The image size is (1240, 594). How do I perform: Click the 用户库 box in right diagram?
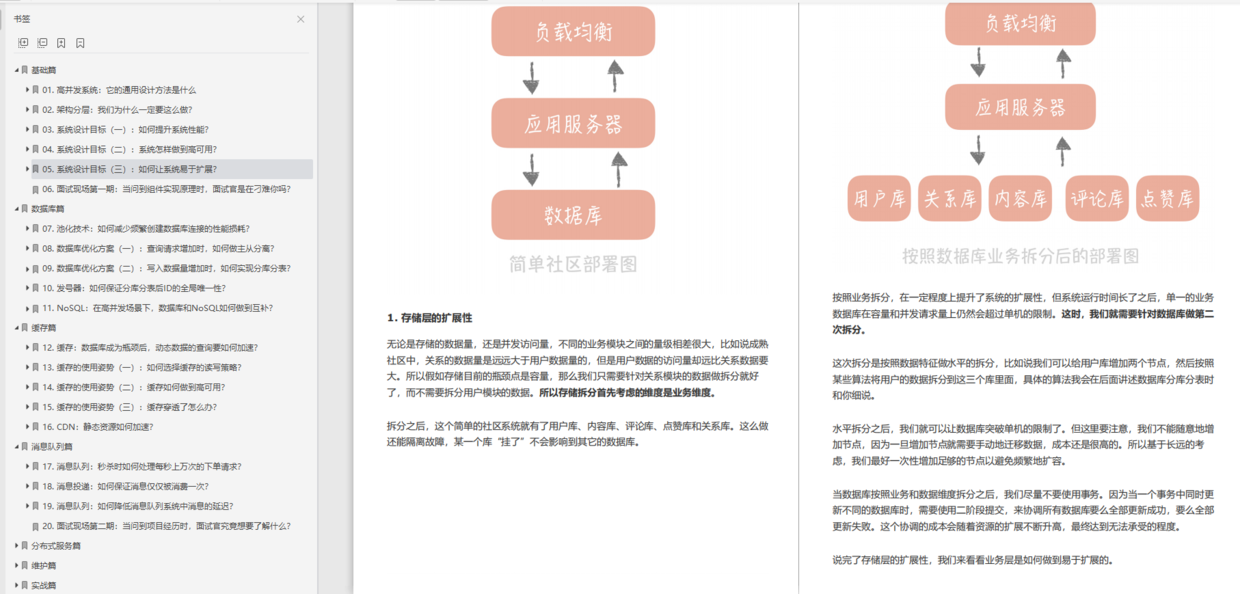pyautogui.click(x=879, y=199)
